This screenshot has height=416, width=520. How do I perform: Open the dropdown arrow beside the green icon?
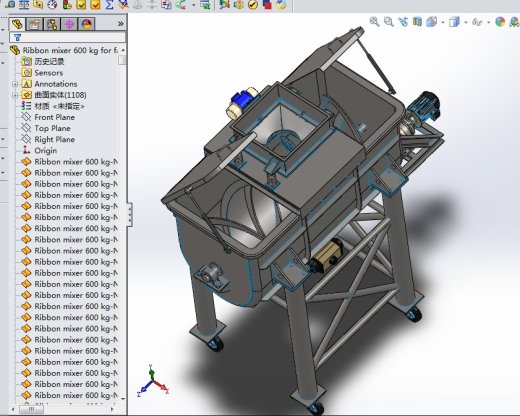pyautogui.click(x=194, y=5)
